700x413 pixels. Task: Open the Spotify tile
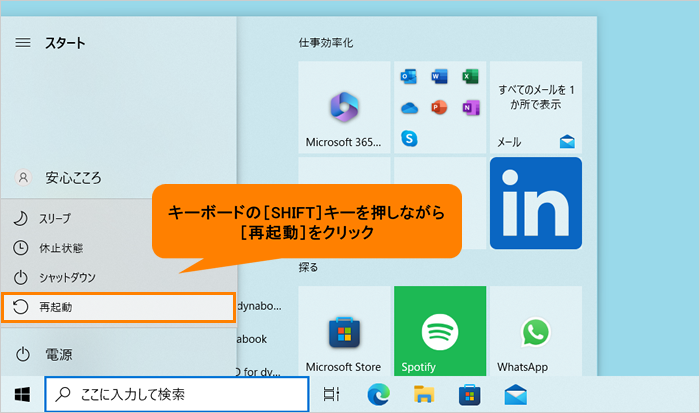(x=440, y=331)
